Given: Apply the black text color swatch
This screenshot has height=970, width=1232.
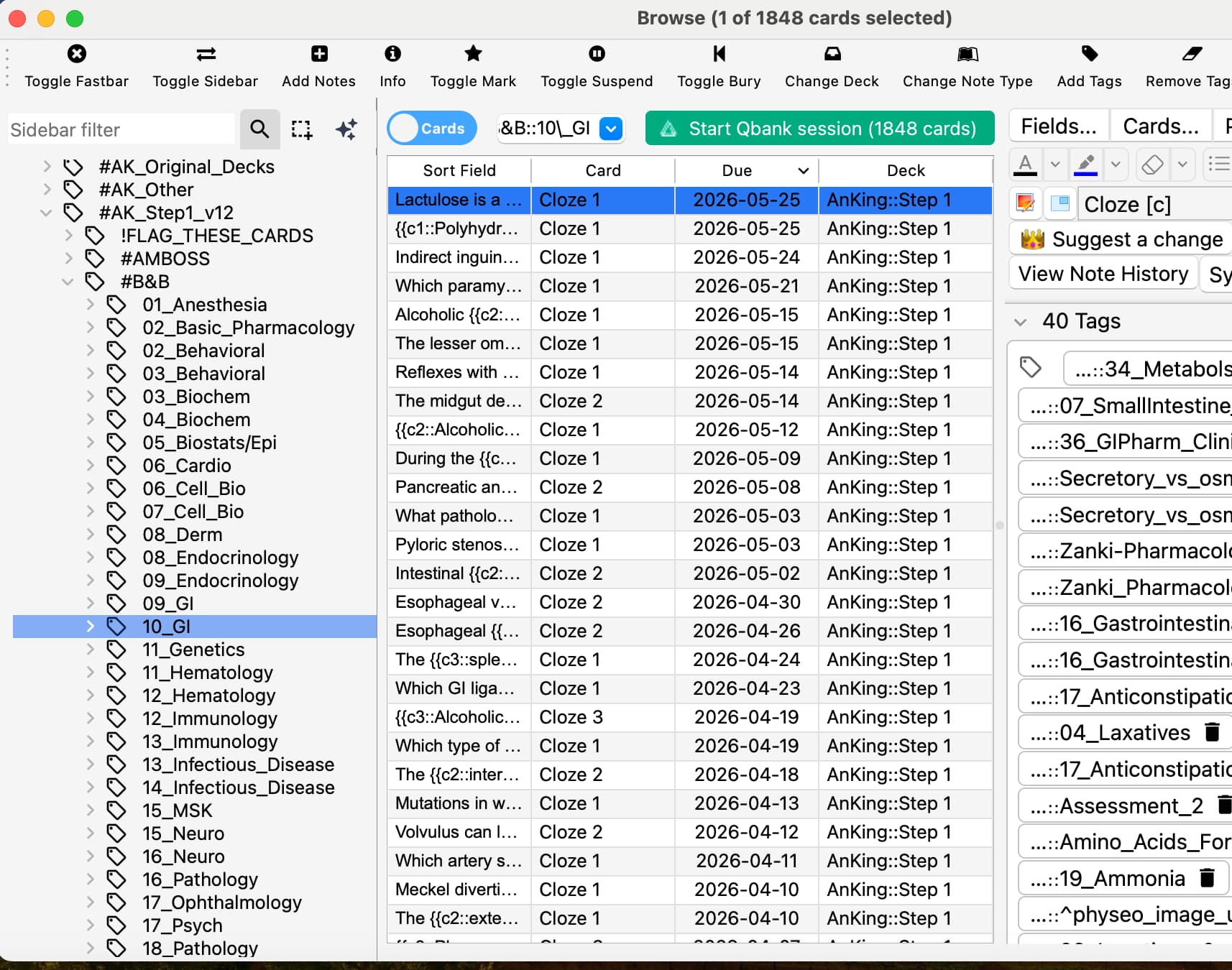Looking at the screenshot, I should tap(1025, 165).
